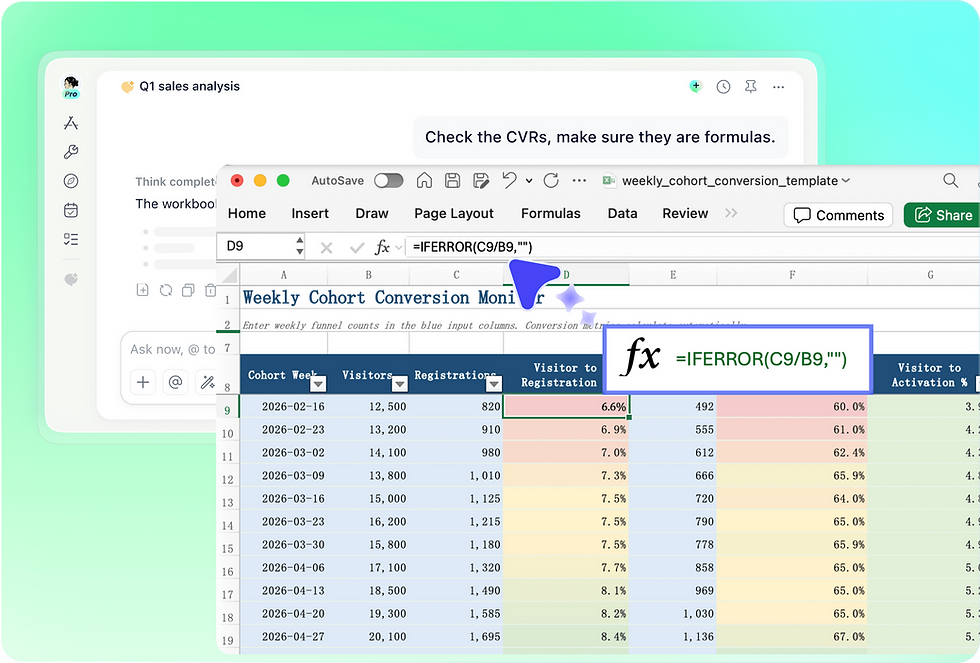The width and height of the screenshot is (980, 663).
Task: Click the plus attachment button in chat input
Action: [143, 382]
